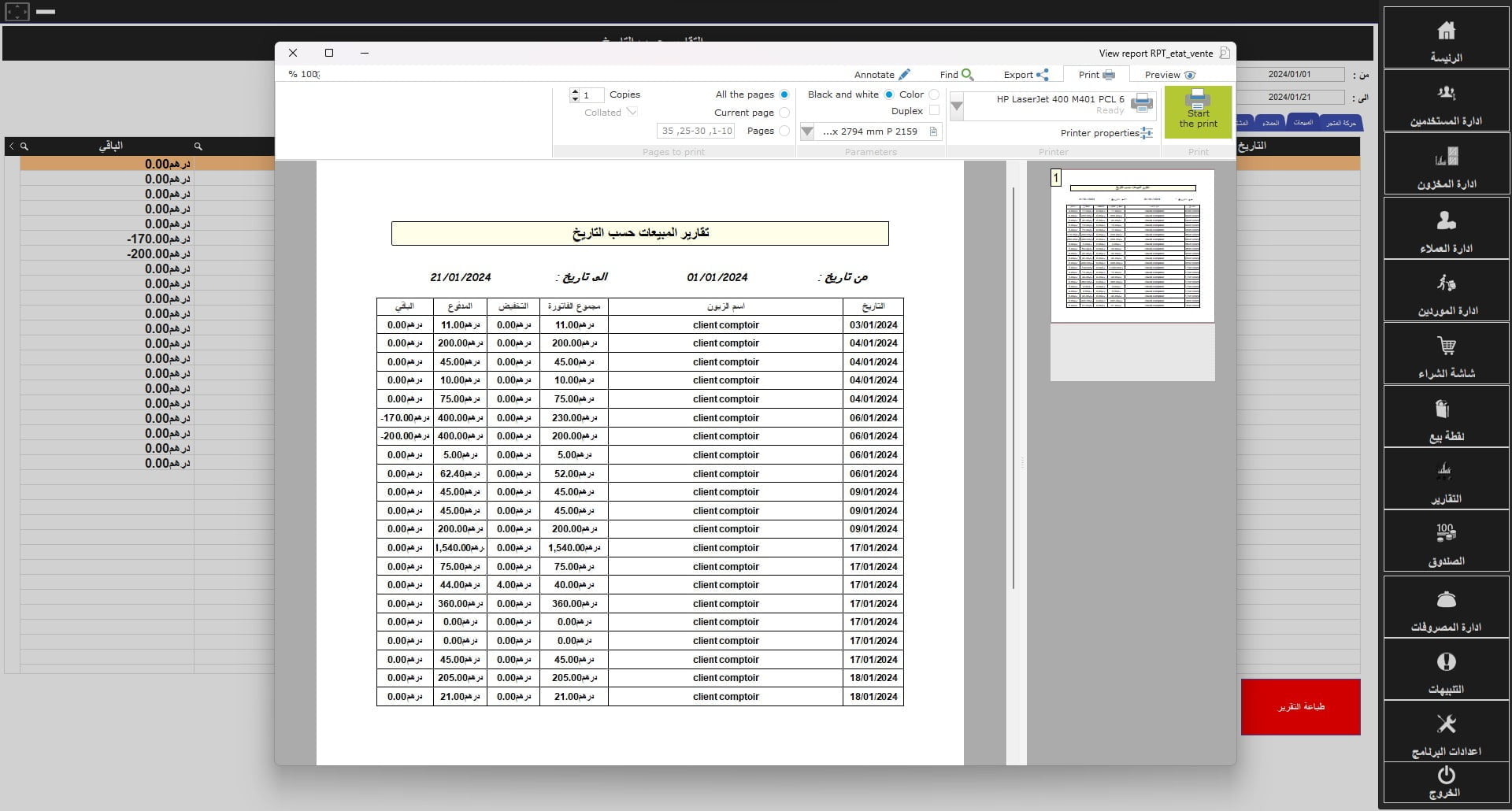Switch to the Print tab

coord(1096,75)
